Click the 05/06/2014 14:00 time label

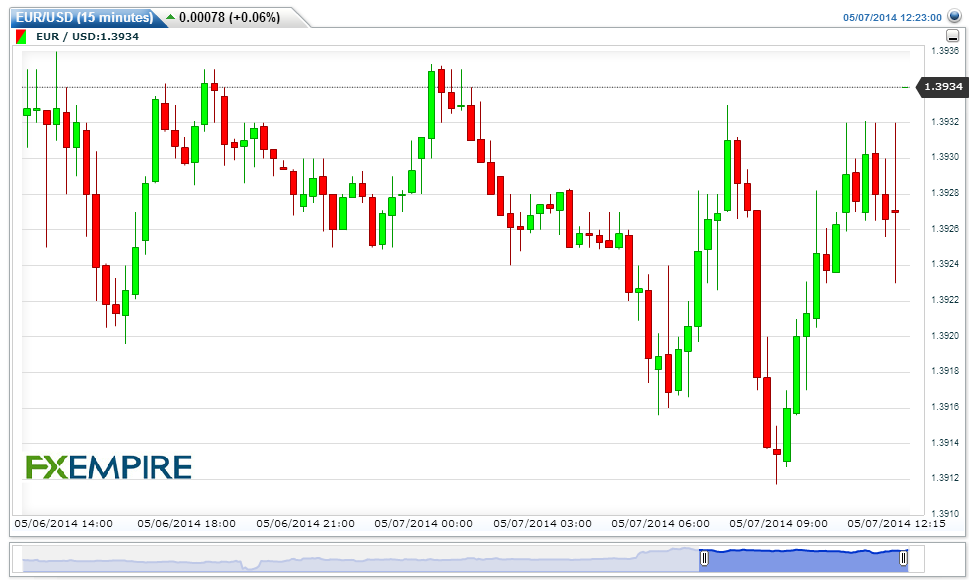63,523
